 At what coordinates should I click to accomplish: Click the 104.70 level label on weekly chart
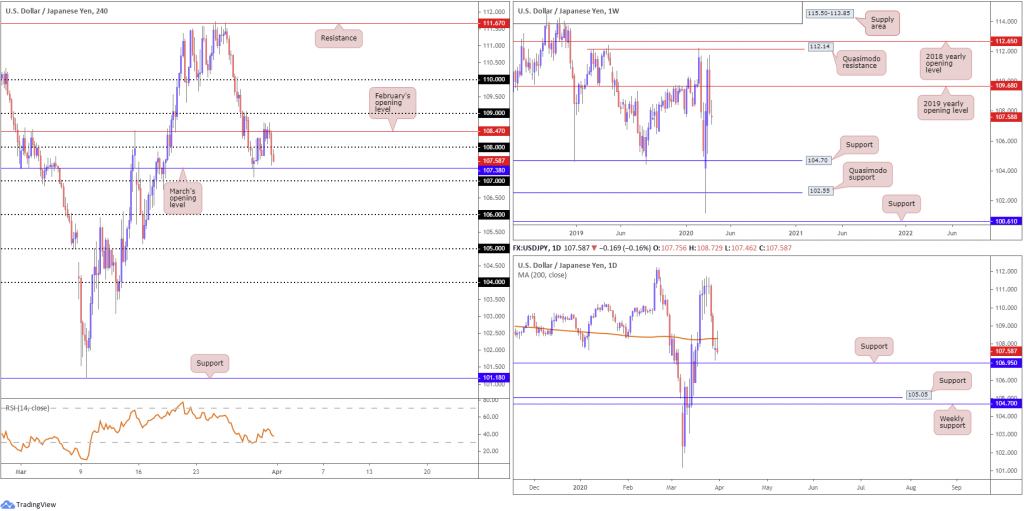point(819,160)
